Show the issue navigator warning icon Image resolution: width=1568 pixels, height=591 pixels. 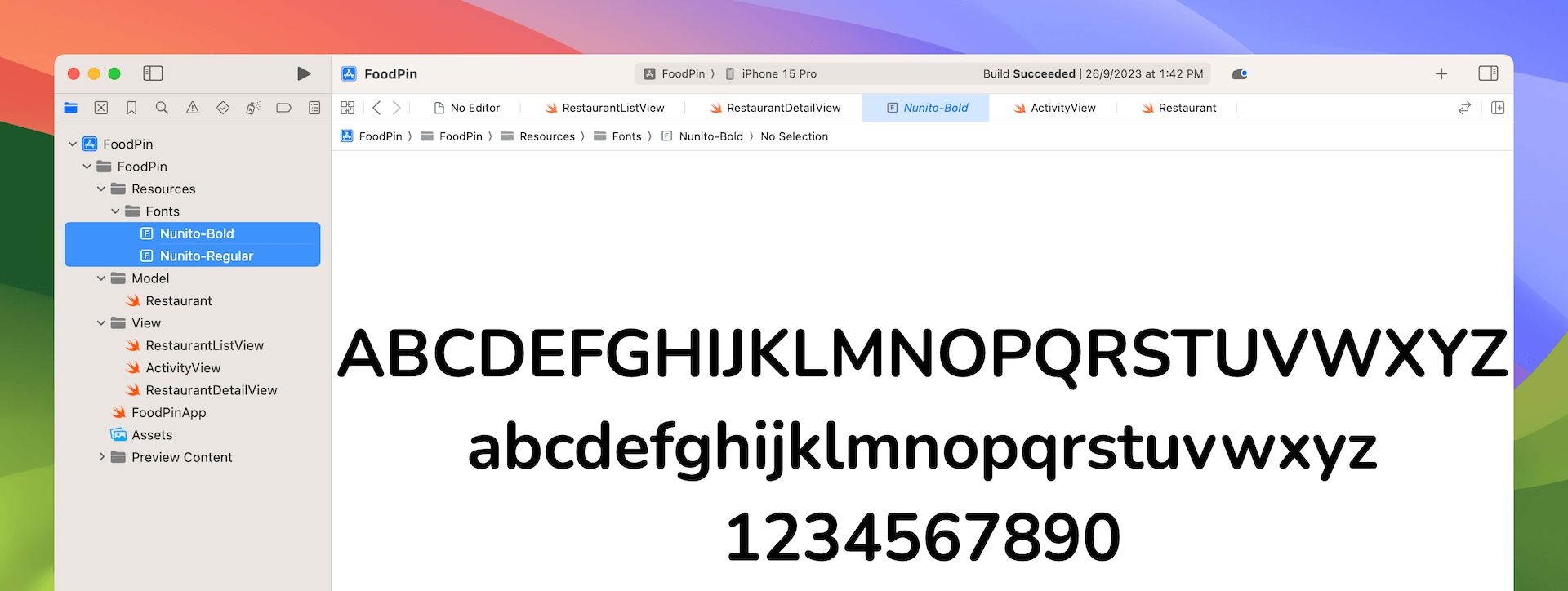click(193, 108)
